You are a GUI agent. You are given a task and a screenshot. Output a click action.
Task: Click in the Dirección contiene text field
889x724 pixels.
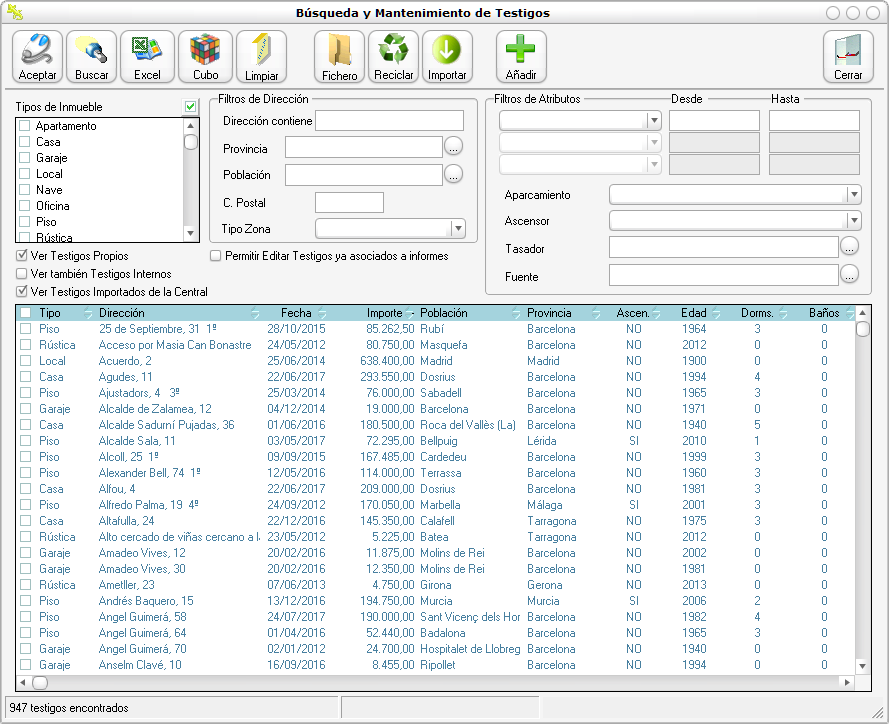tap(389, 121)
